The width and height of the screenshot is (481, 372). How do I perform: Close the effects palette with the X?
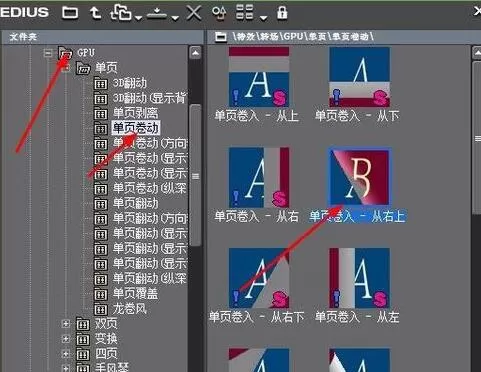(477, 12)
